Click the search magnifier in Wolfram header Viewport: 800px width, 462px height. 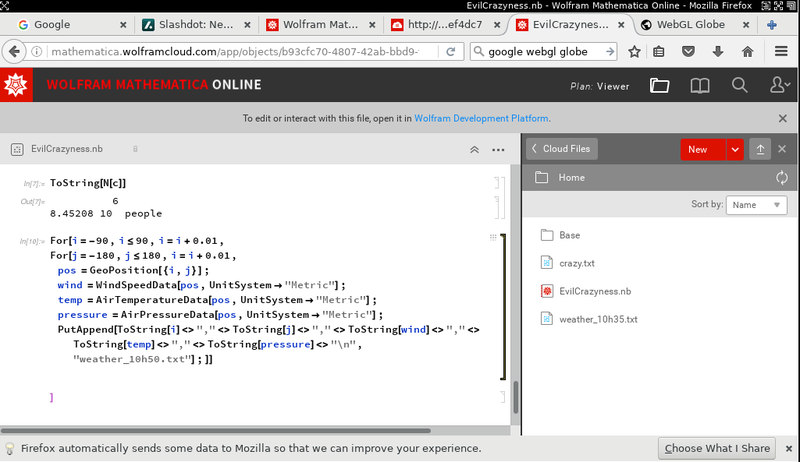pyautogui.click(x=740, y=86)
